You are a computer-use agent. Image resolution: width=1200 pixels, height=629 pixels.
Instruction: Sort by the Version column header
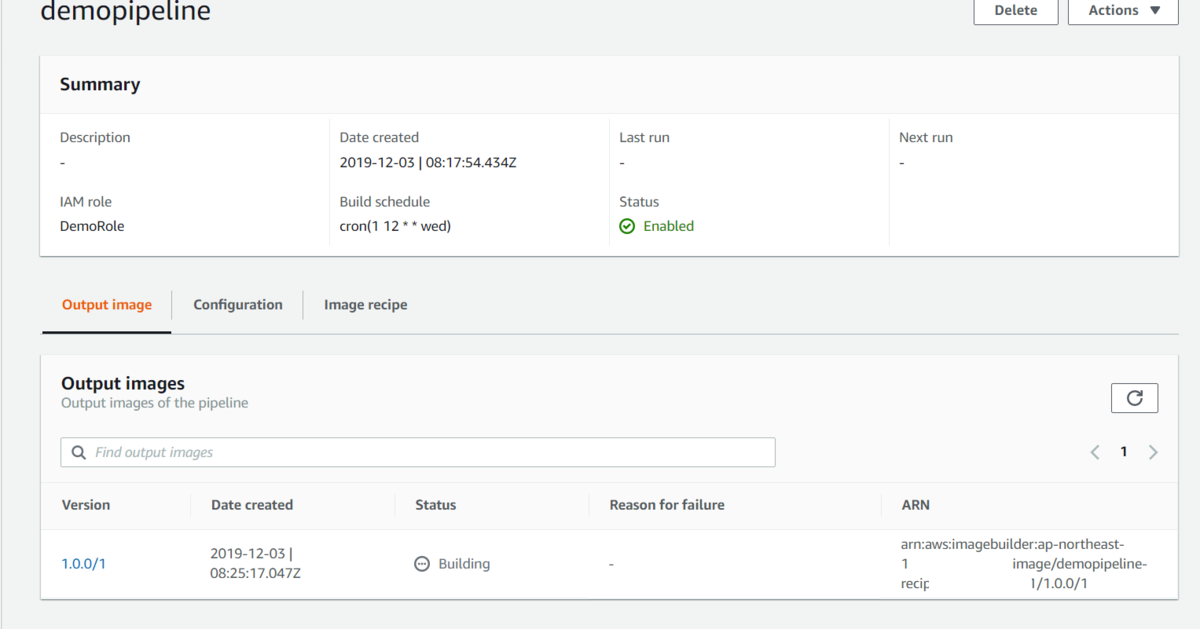pos(86,505)
